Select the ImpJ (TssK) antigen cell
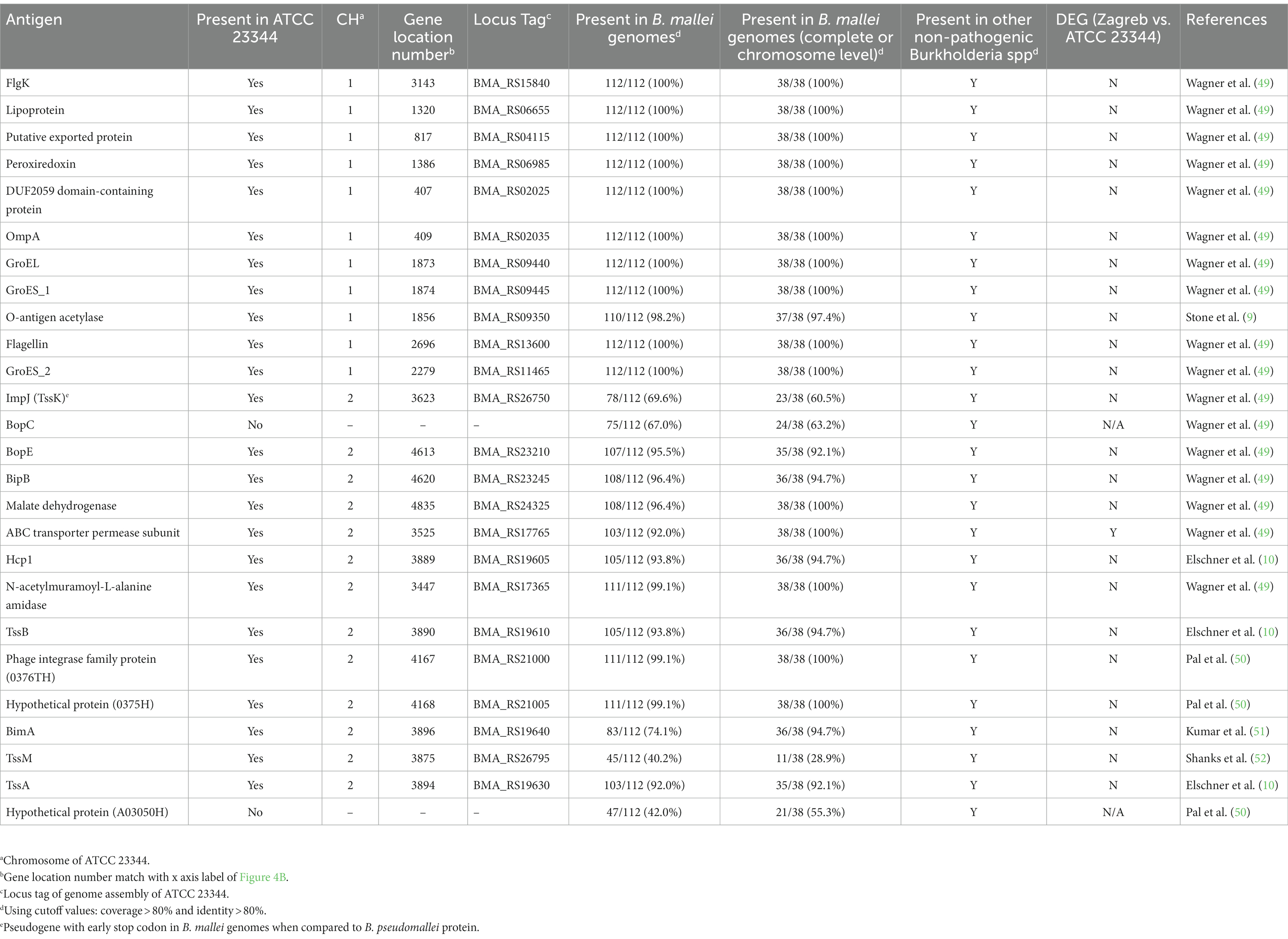This screenshot has width=1288, height=939. click(x=94, y=398)
